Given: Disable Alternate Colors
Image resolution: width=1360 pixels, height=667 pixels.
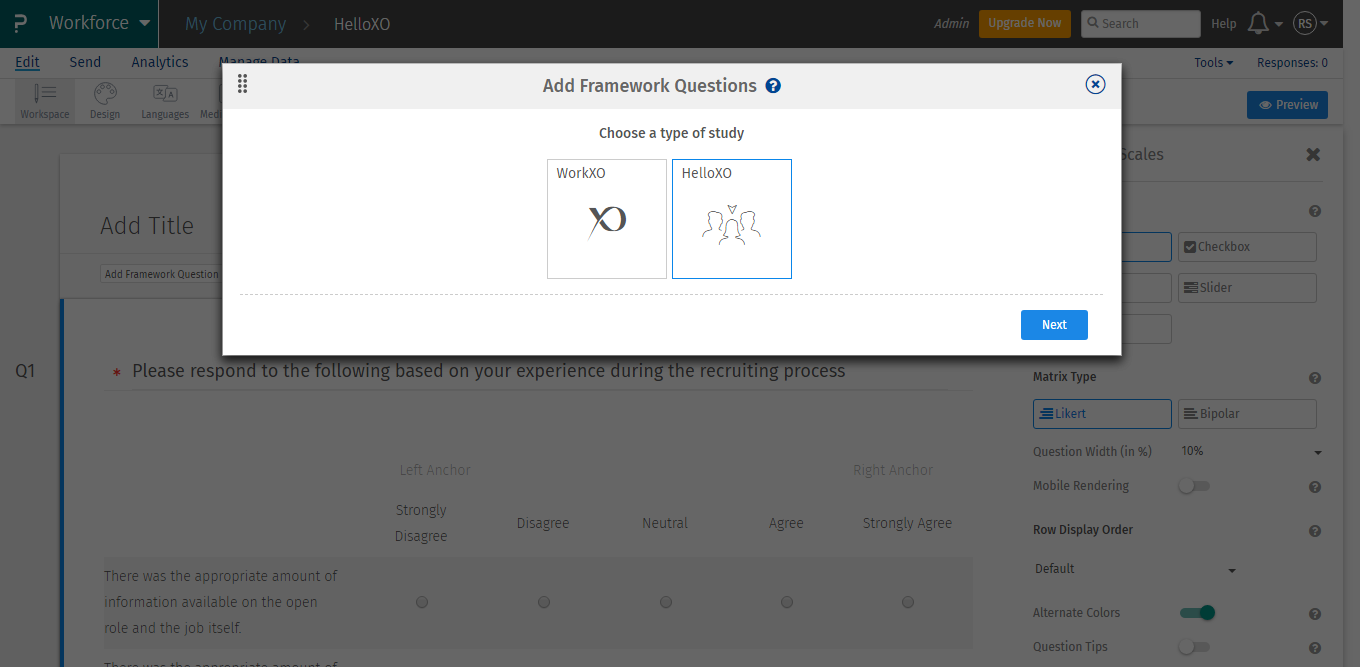Looking at the screenshot, I should [x=1197, y=612].
